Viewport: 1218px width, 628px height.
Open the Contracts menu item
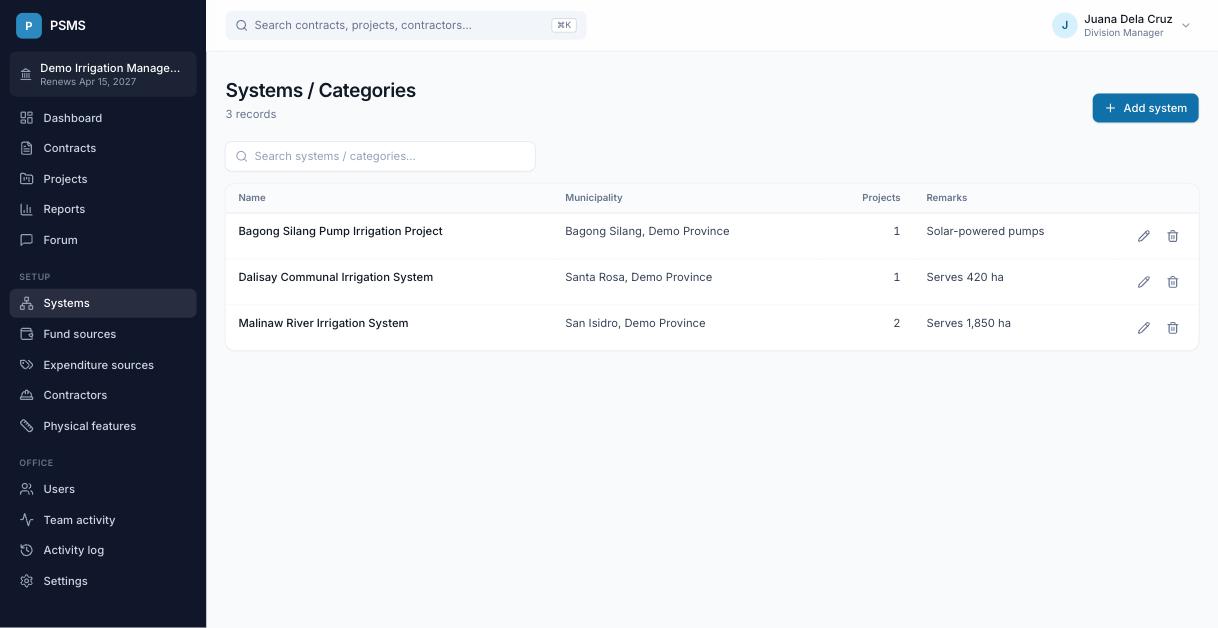coord(103,148)
